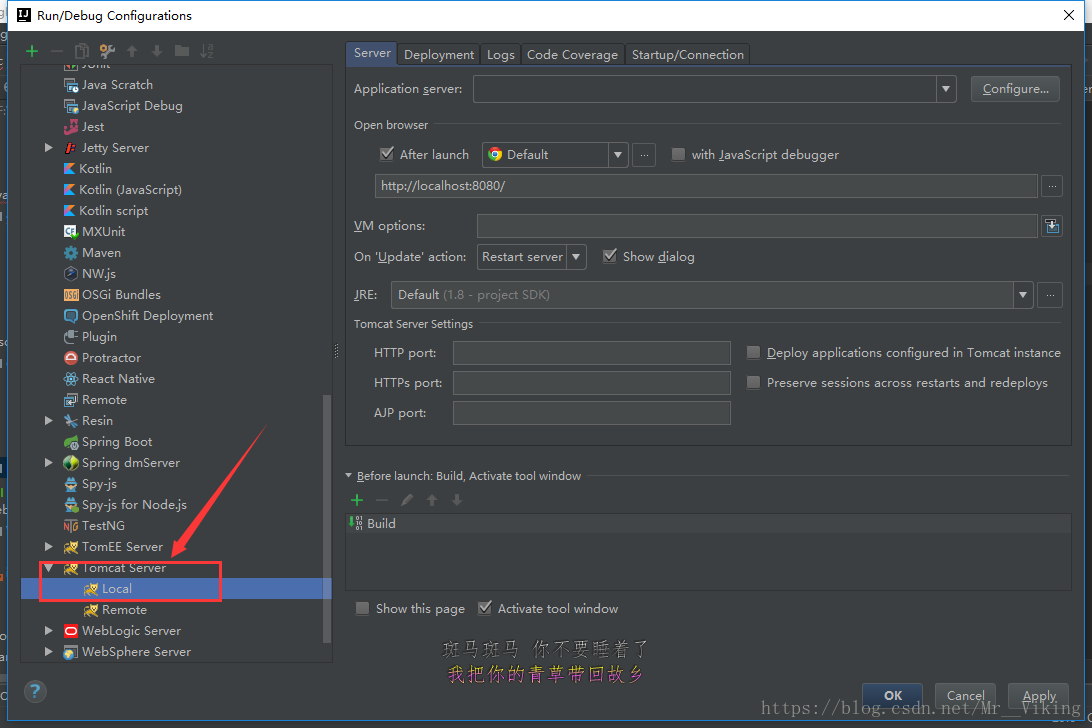Click the localhost URL input field
The height and width of the screenshot is (728, 1092).
coord(706,186)
